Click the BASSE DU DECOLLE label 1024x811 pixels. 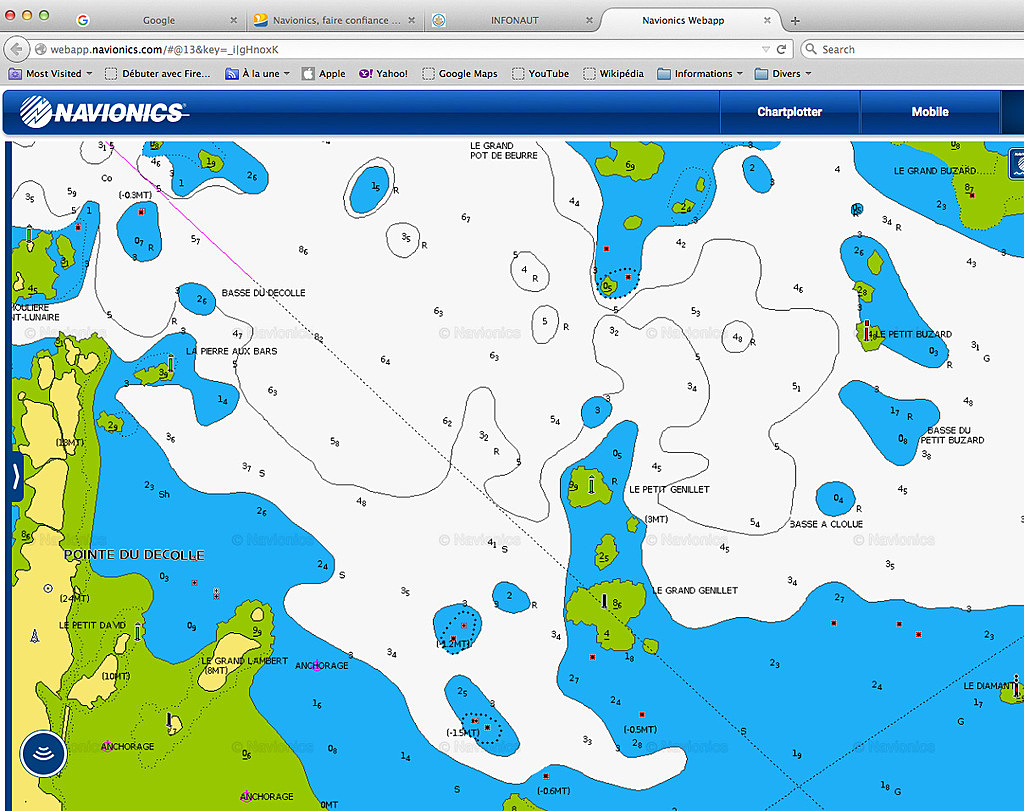263,293
